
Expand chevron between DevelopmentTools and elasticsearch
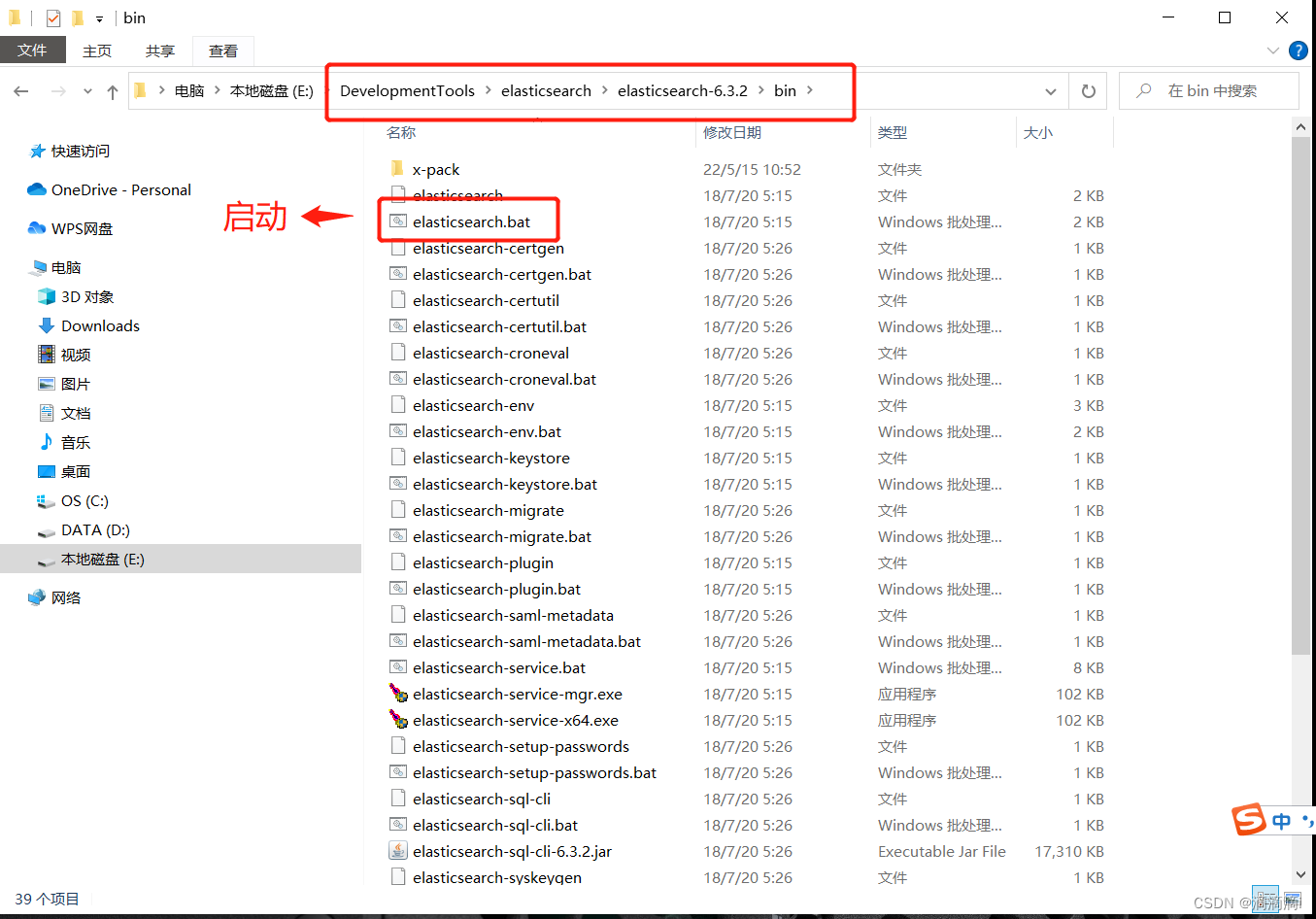click(x=488, y=91)
